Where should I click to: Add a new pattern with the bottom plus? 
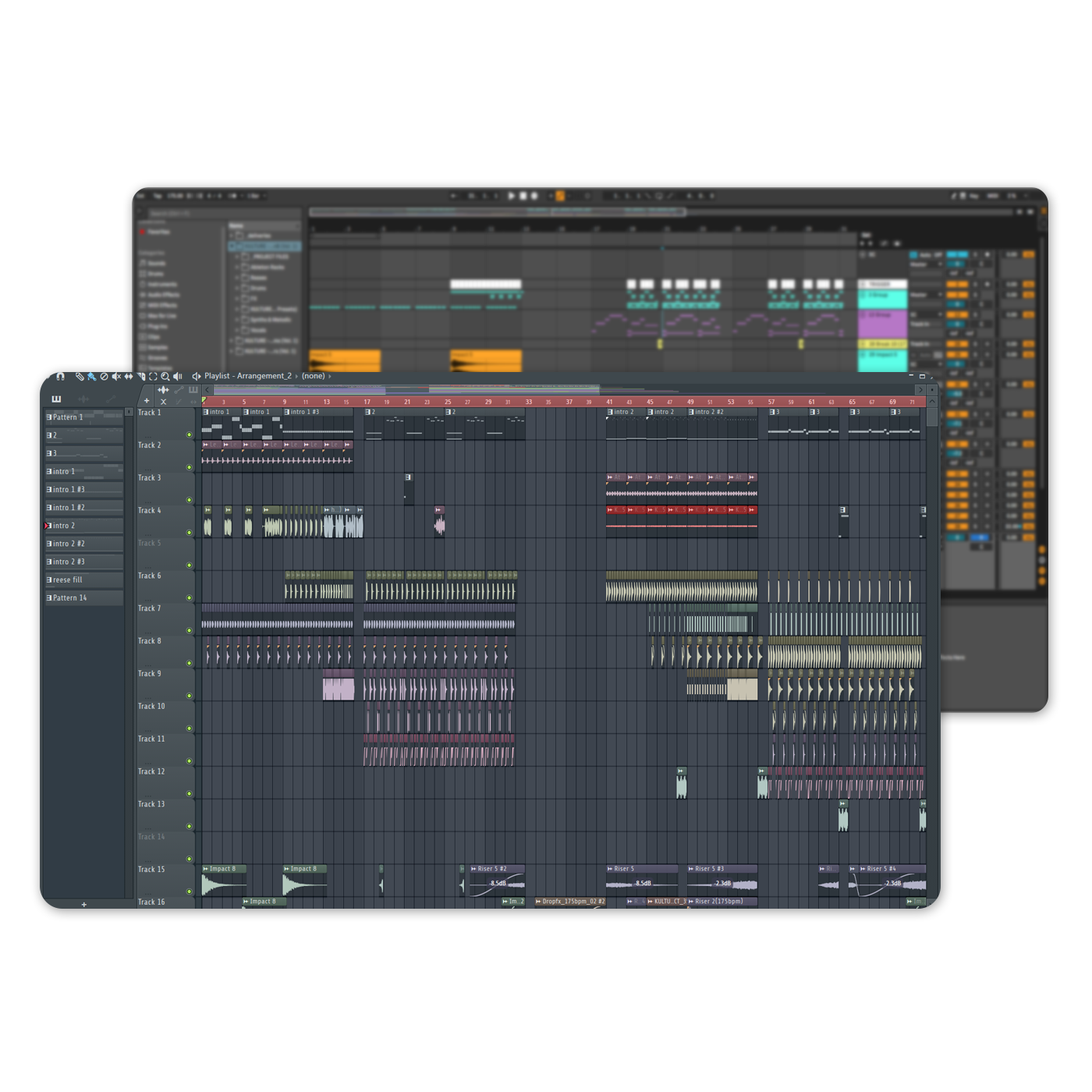point(84,905)
